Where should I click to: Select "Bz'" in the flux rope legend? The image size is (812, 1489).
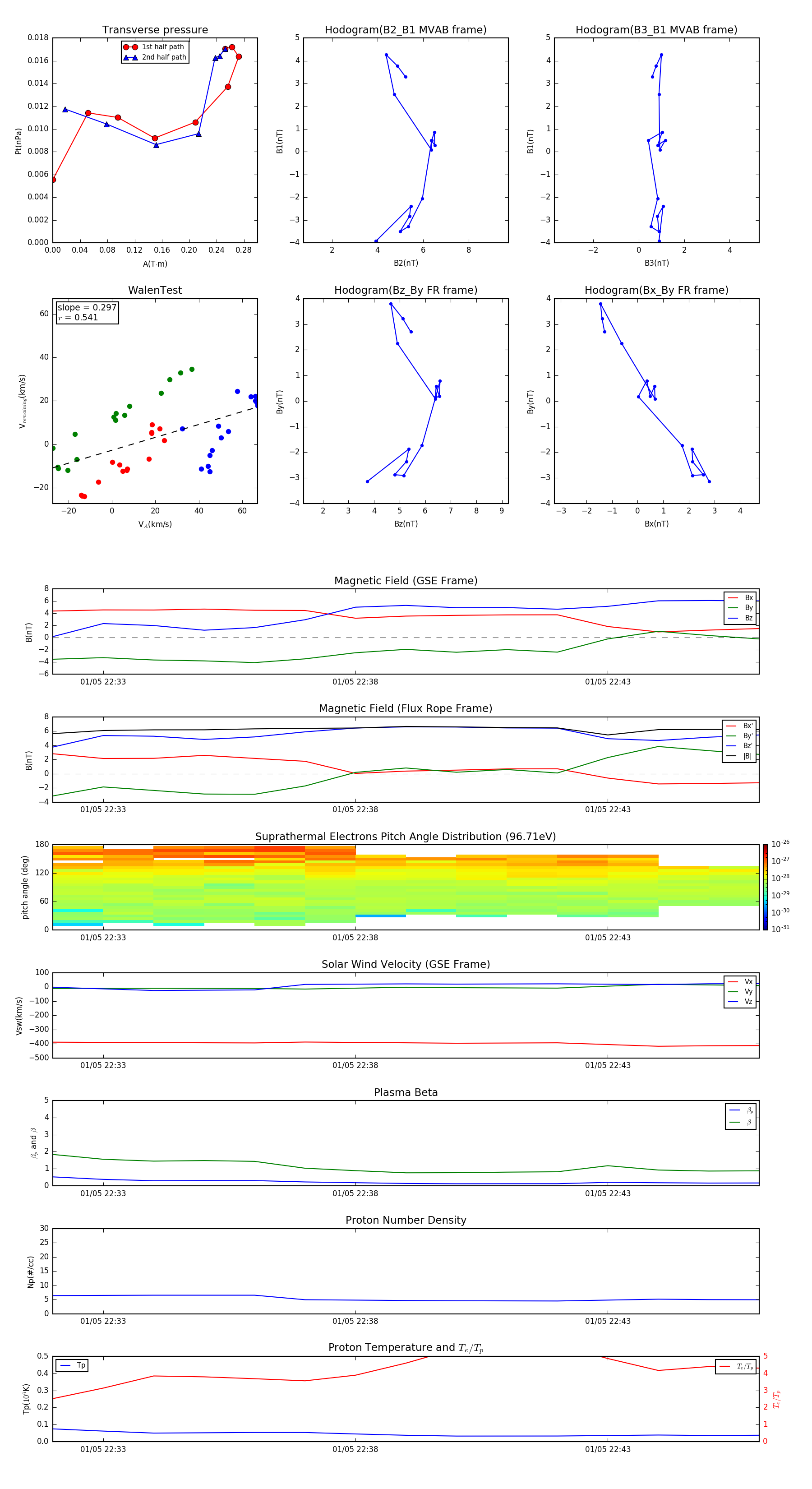click(x=740, y=746)
